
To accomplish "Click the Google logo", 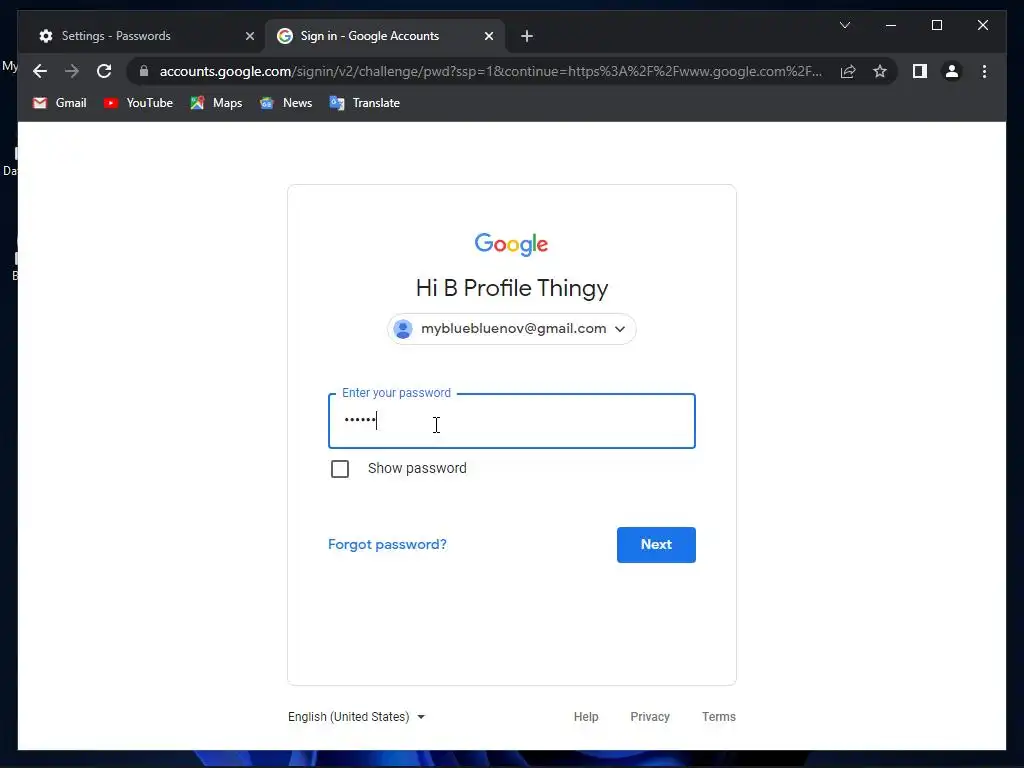I will click(511, 244).
